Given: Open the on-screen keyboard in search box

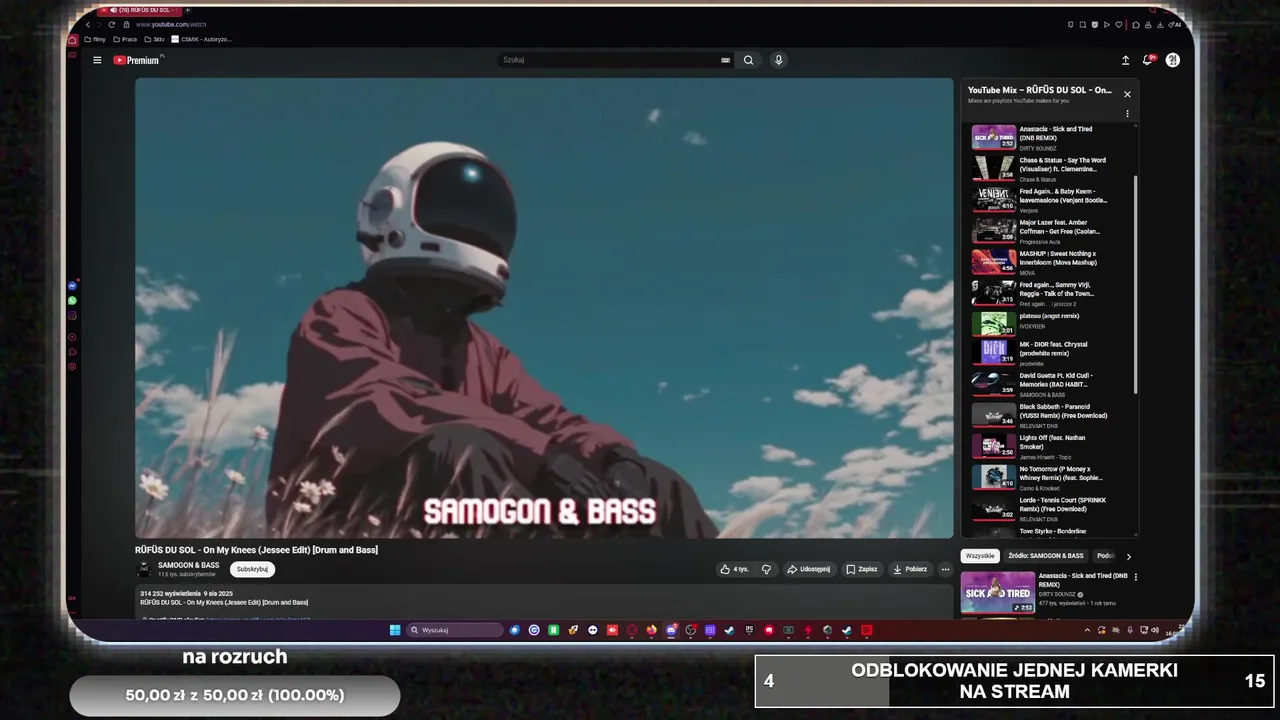Looking at the screenshot, I should pyautogui.click(x=725, y=60).
